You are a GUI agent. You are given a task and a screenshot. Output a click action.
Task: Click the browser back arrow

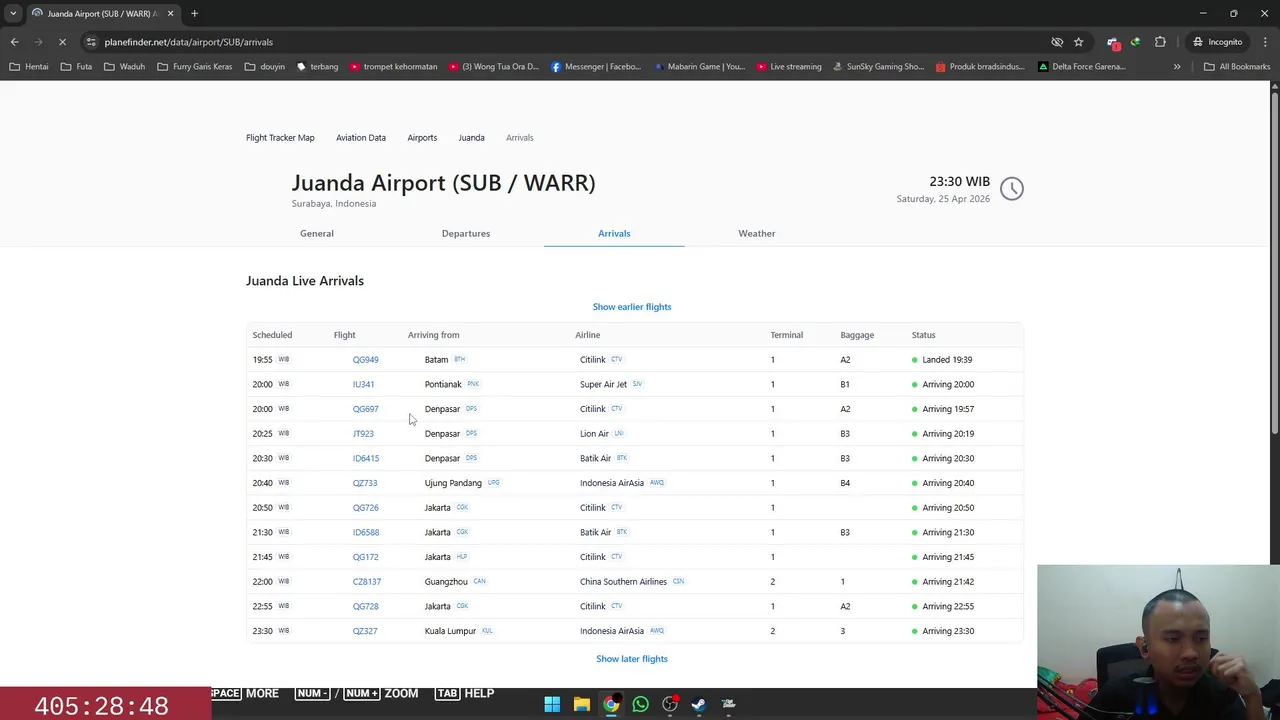coord(14,42)
